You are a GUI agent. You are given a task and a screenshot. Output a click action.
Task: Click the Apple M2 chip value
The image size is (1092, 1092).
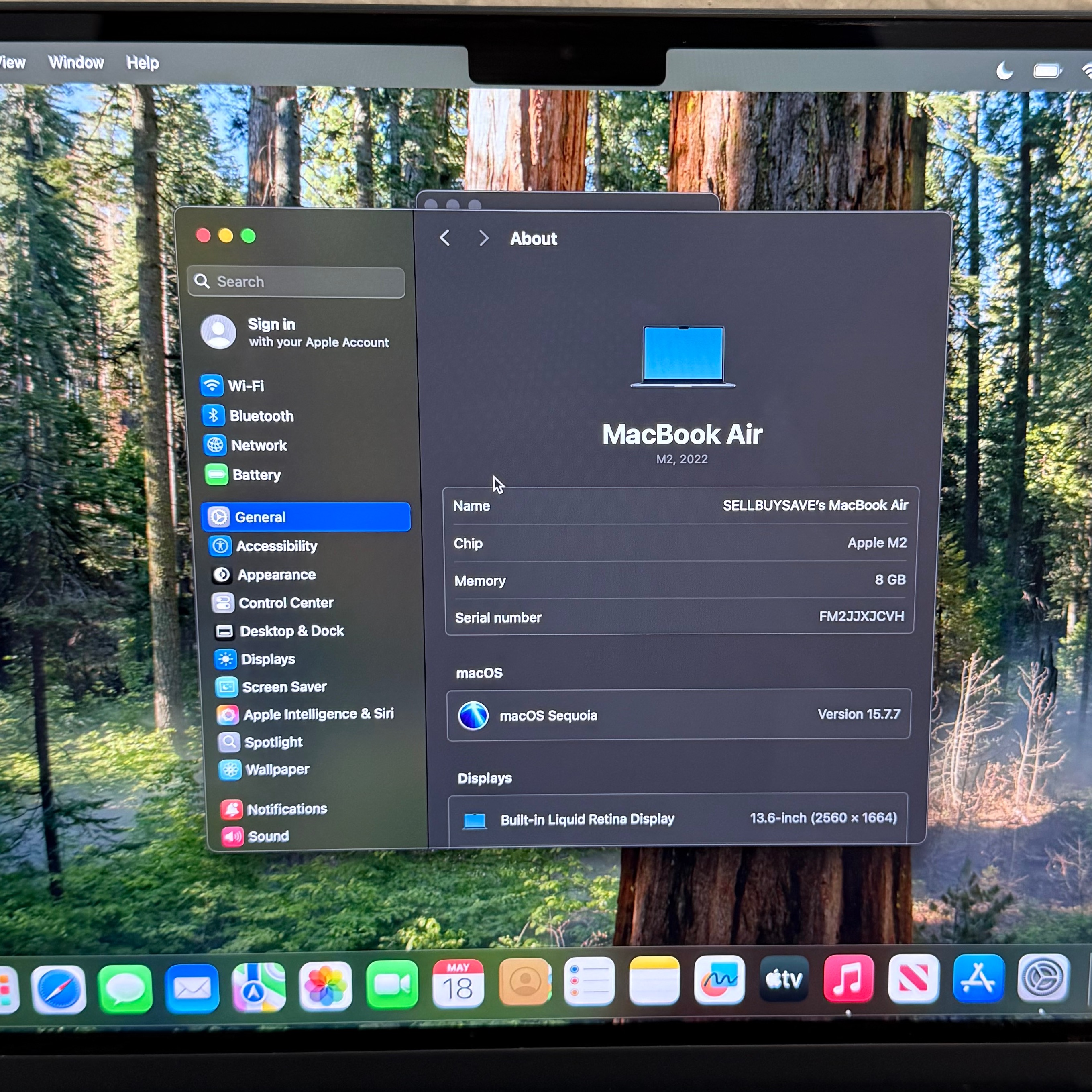(877, 543)
